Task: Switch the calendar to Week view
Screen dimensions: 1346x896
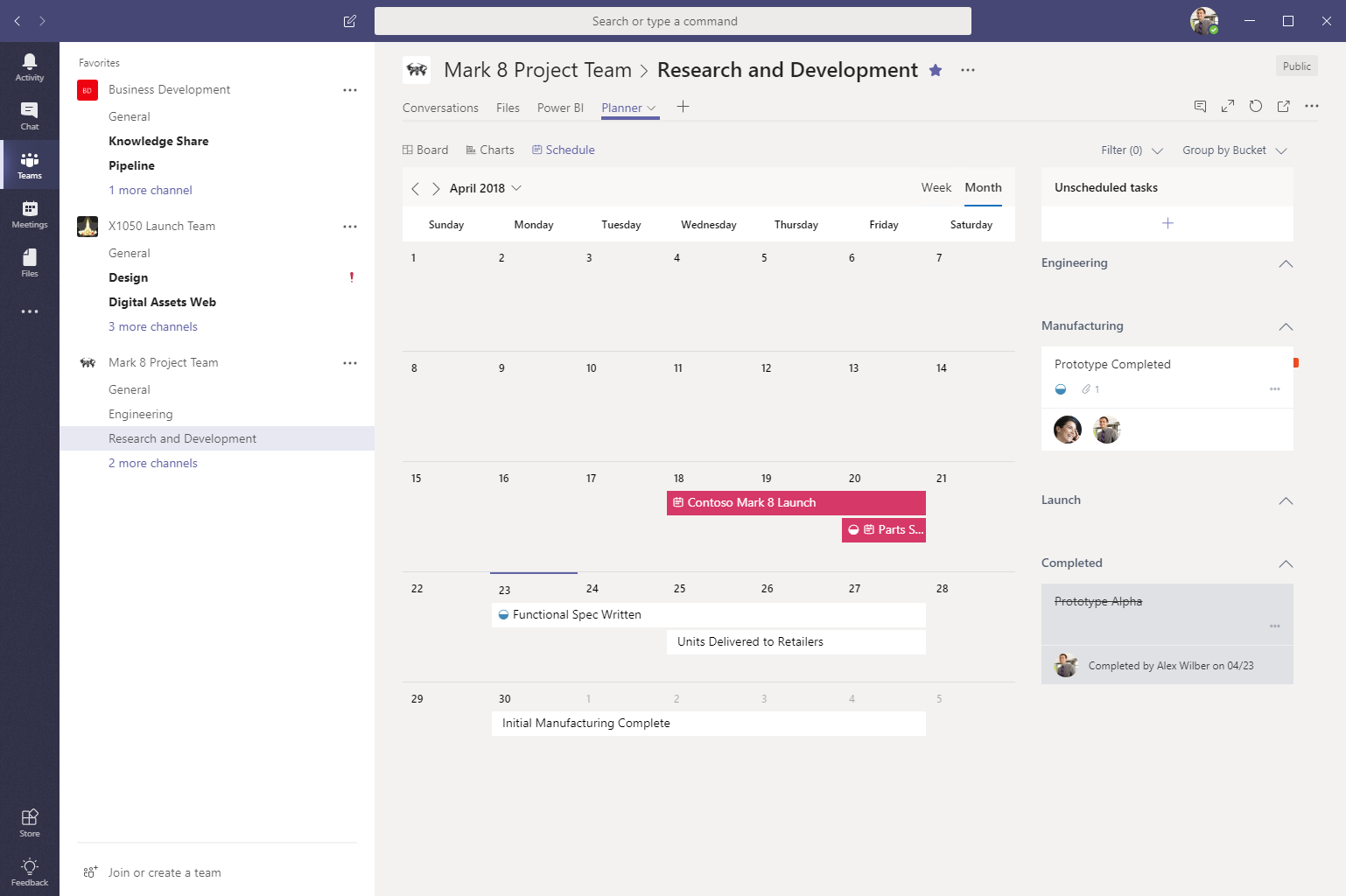Action: click(936, 187)
